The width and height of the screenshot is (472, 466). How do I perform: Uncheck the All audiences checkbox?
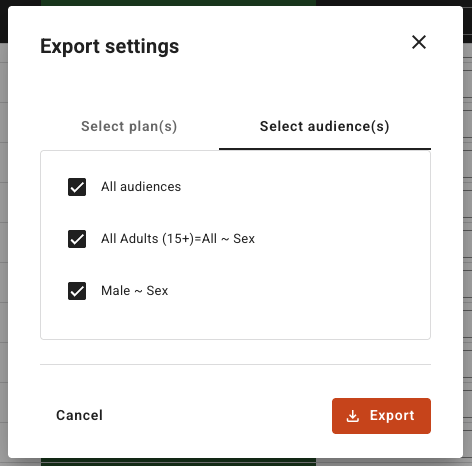pyautogui.click(x=77, y=187)
